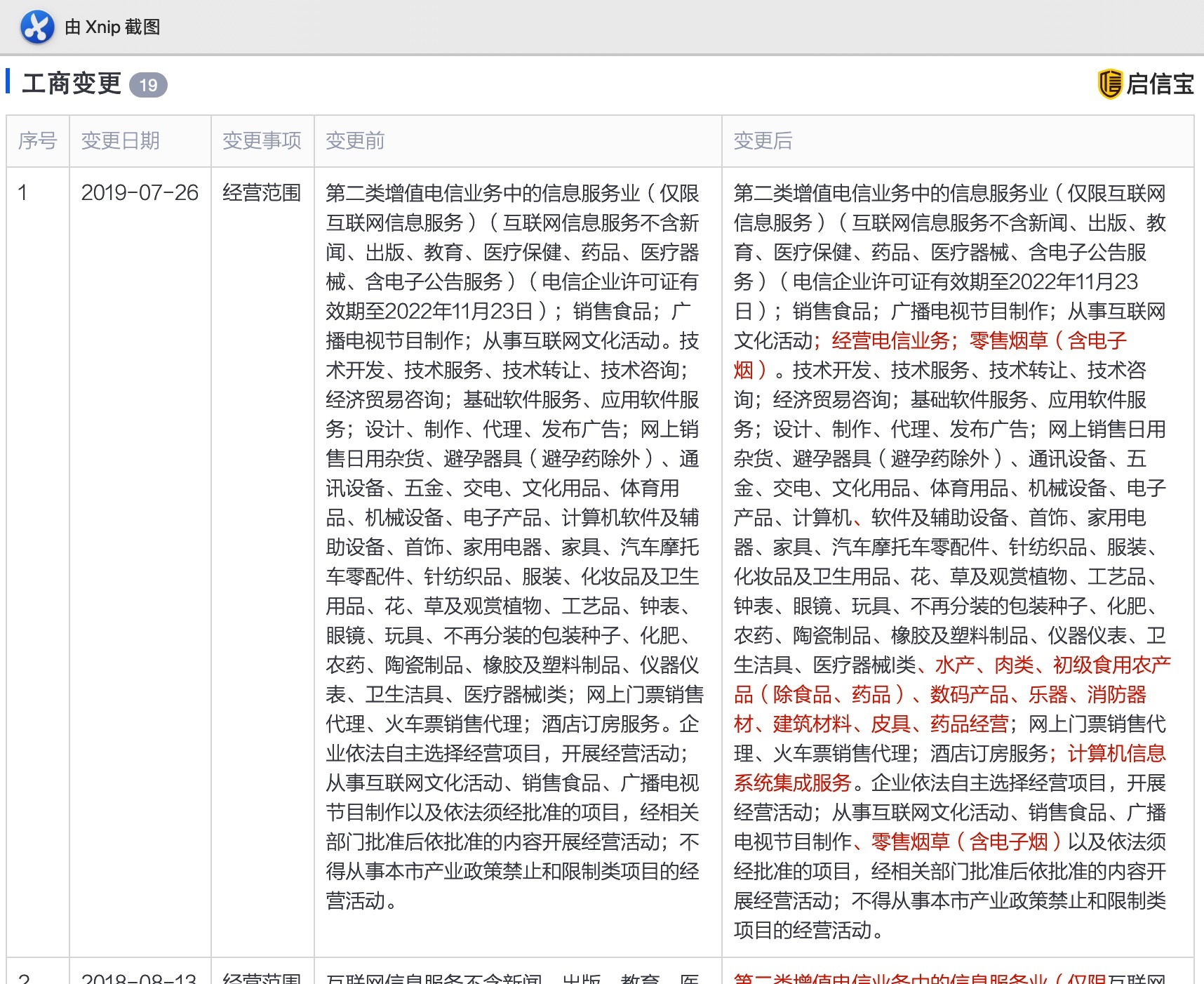Click row number 1 cell
1204x984 pixels.
23,193
